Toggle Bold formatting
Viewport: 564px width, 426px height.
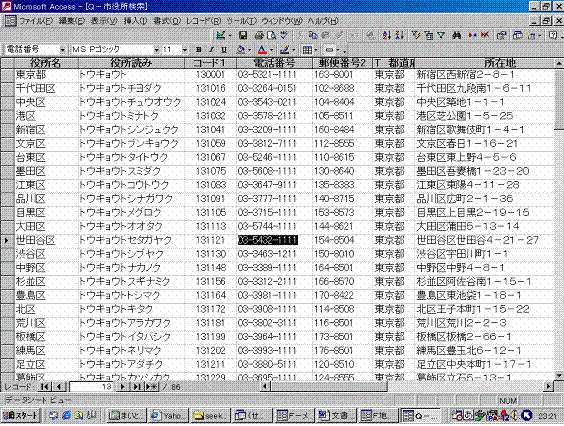[x=199, y=50]
